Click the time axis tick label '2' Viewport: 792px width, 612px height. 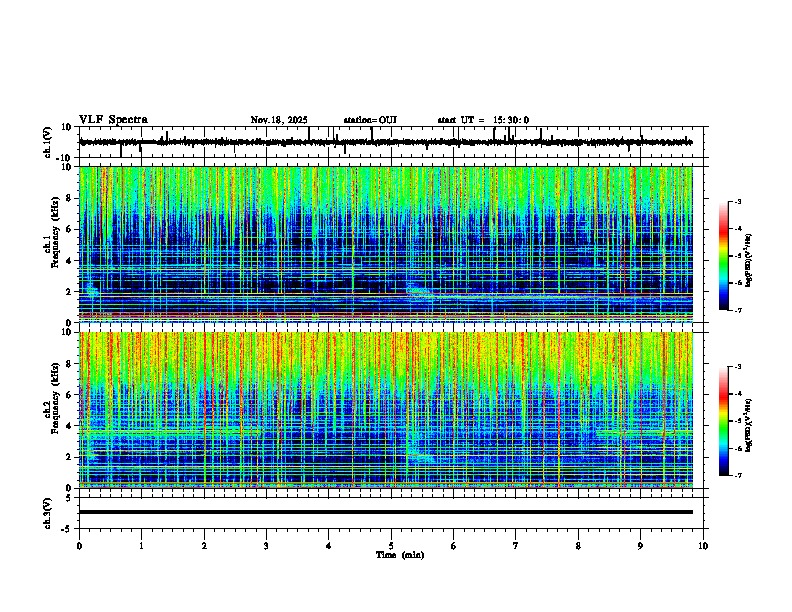(204, 546)
